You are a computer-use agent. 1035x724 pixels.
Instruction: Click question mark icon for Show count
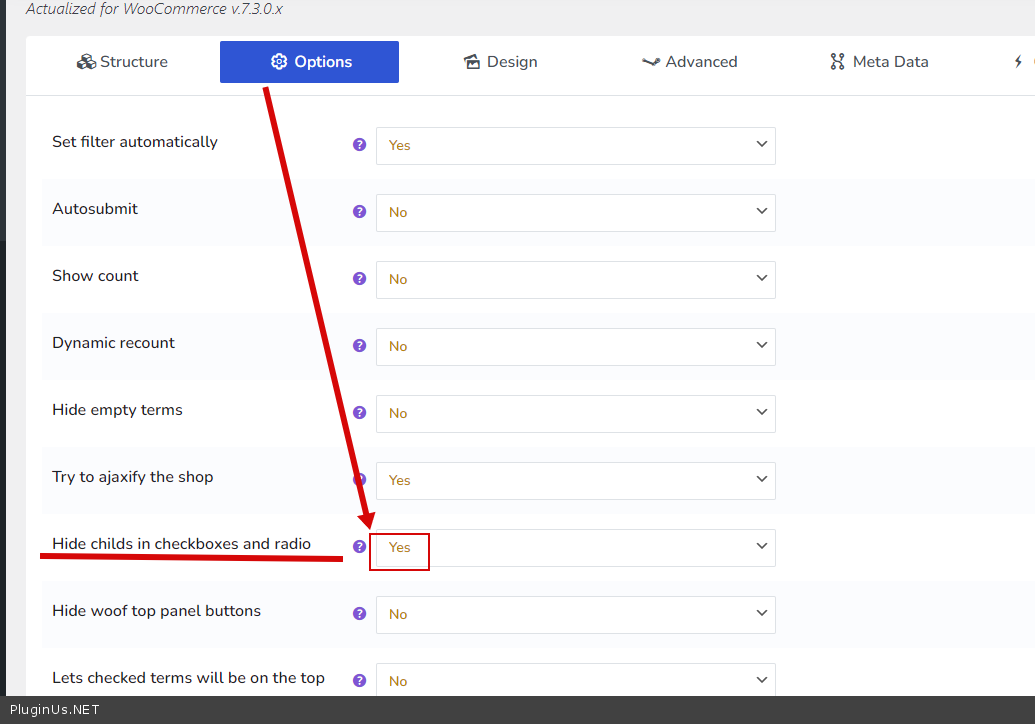click(360, 278)
